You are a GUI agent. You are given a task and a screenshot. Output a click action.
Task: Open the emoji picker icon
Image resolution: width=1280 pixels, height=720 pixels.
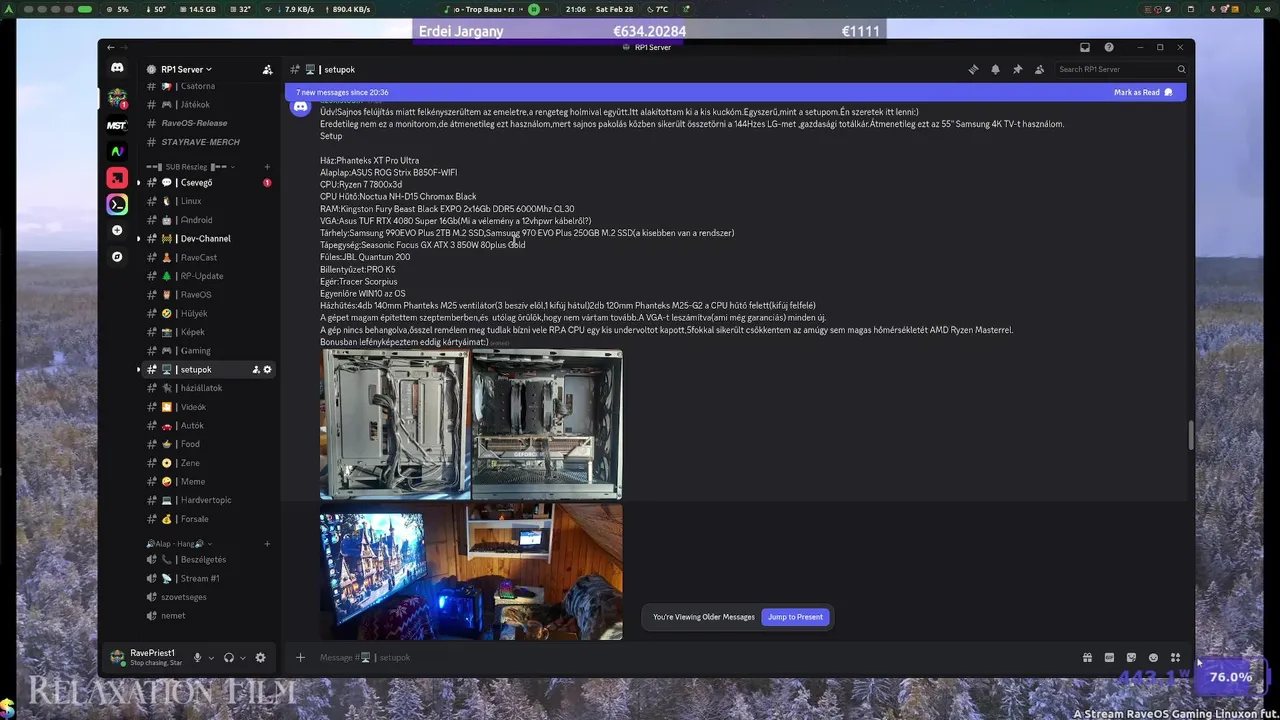click(x=1153, y=657)
